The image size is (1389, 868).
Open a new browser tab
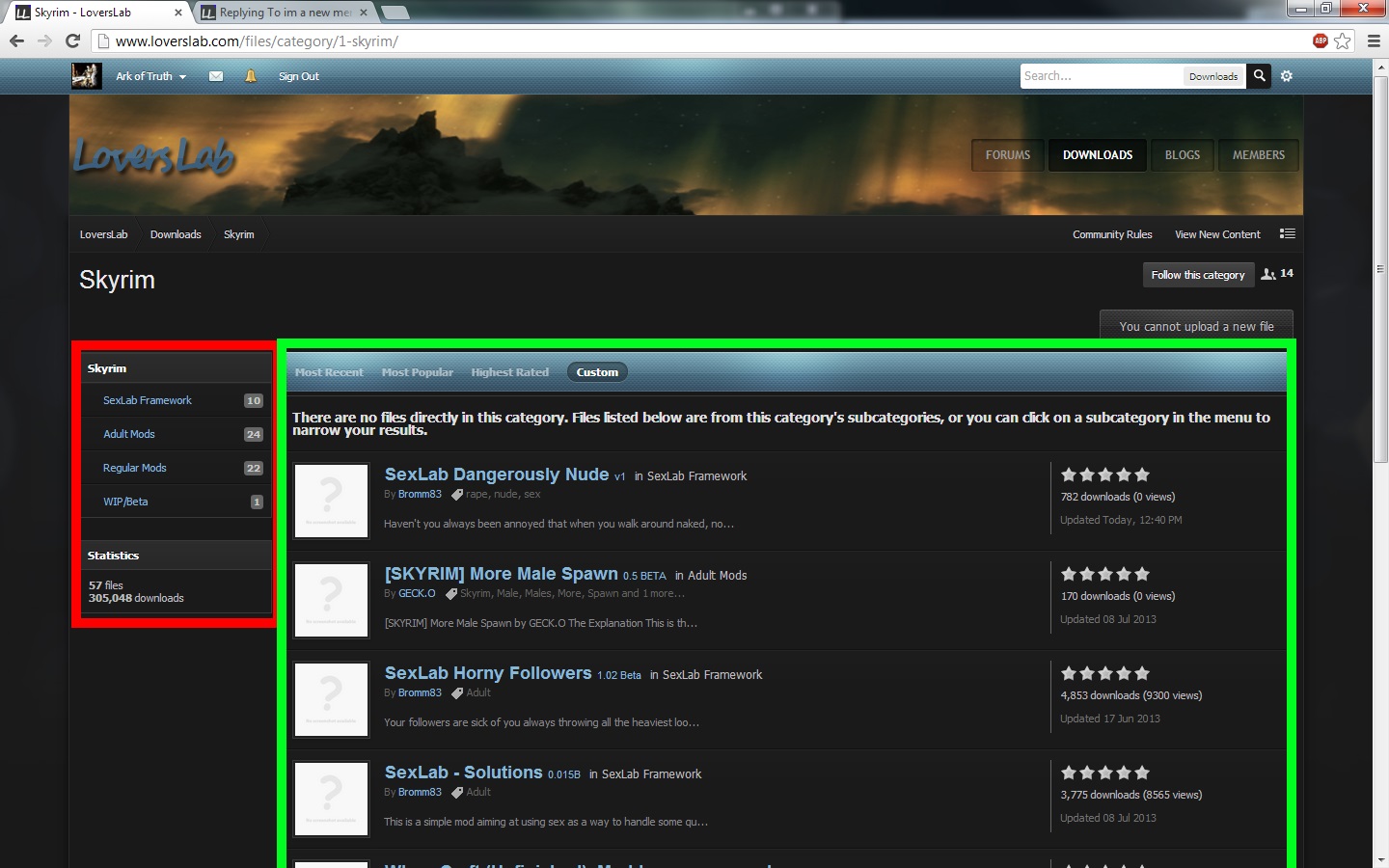click(x=395, y=13)
